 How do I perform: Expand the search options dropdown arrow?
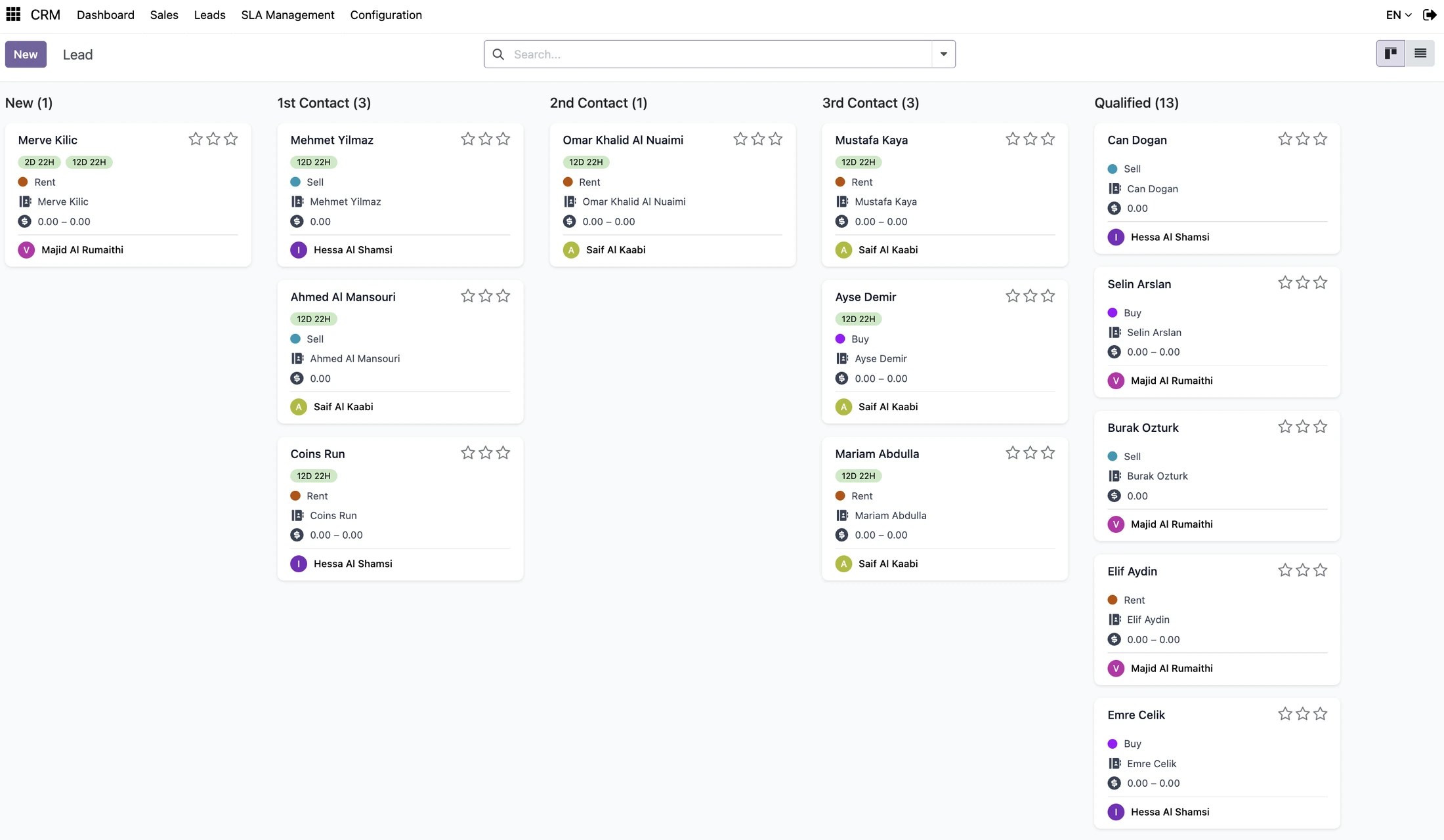click(x=943, y=54)
